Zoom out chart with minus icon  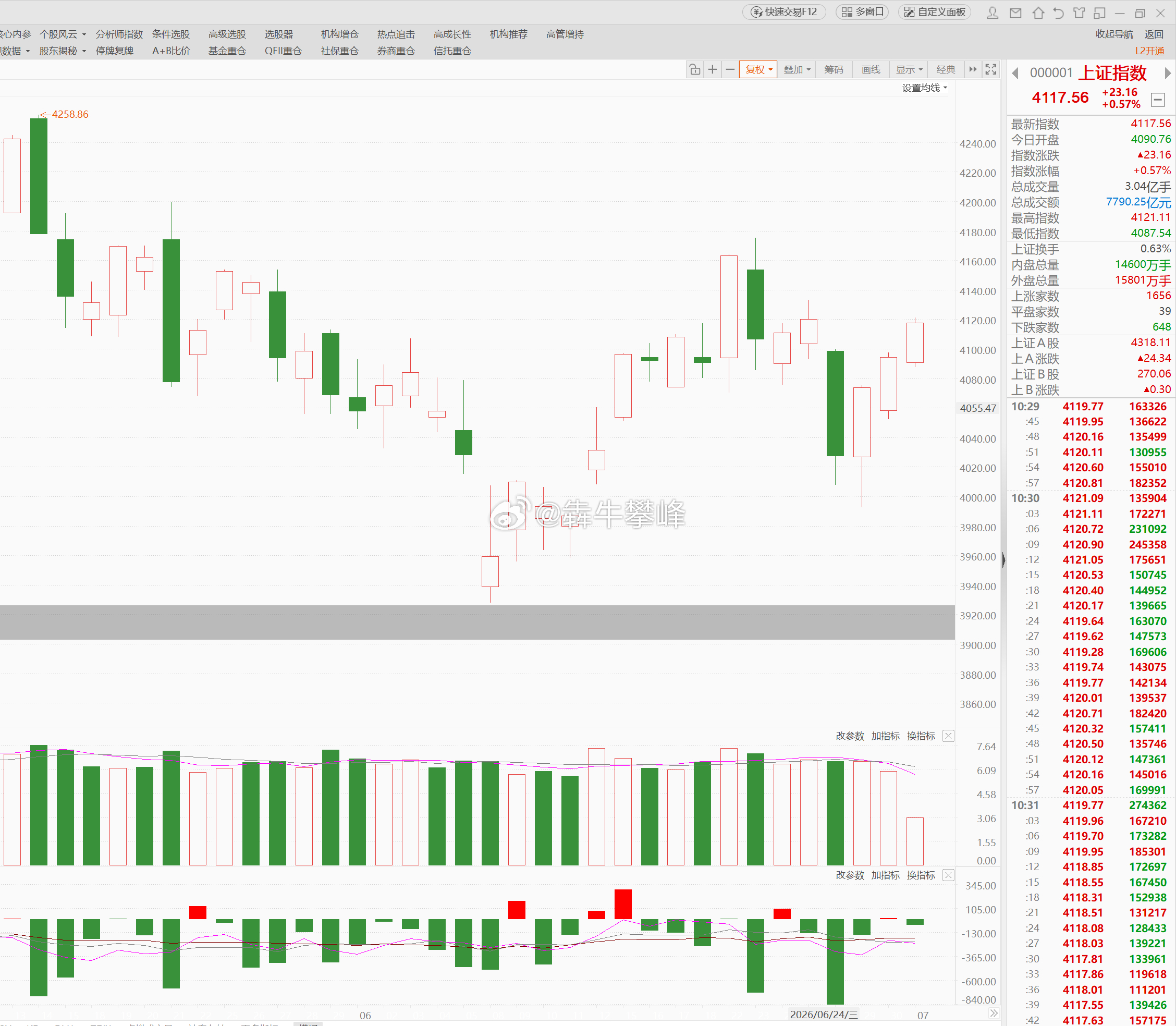730,69
